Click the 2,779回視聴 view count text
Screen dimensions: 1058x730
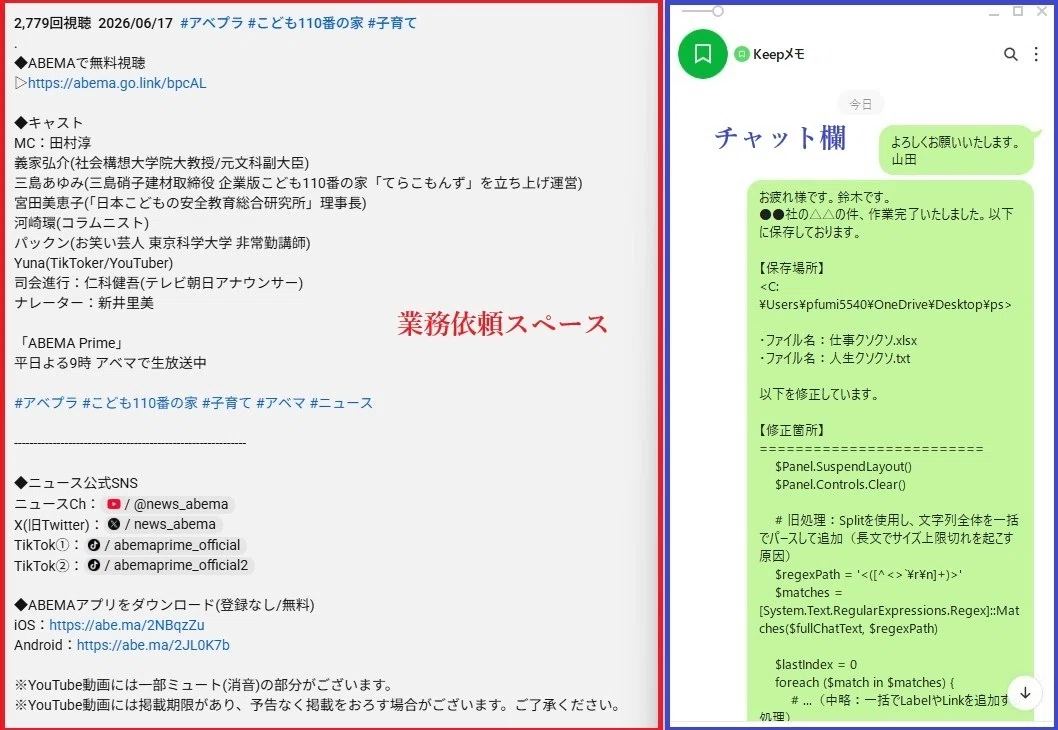(x=53, y=23)
